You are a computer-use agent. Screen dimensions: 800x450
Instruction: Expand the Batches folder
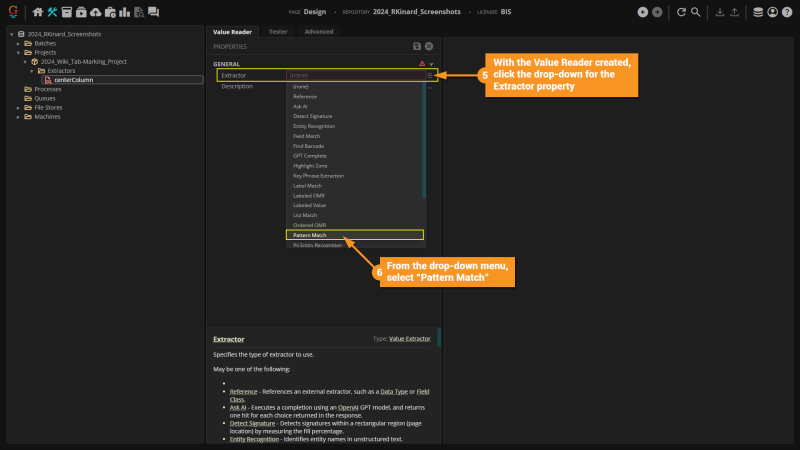[x=18, y=44]
